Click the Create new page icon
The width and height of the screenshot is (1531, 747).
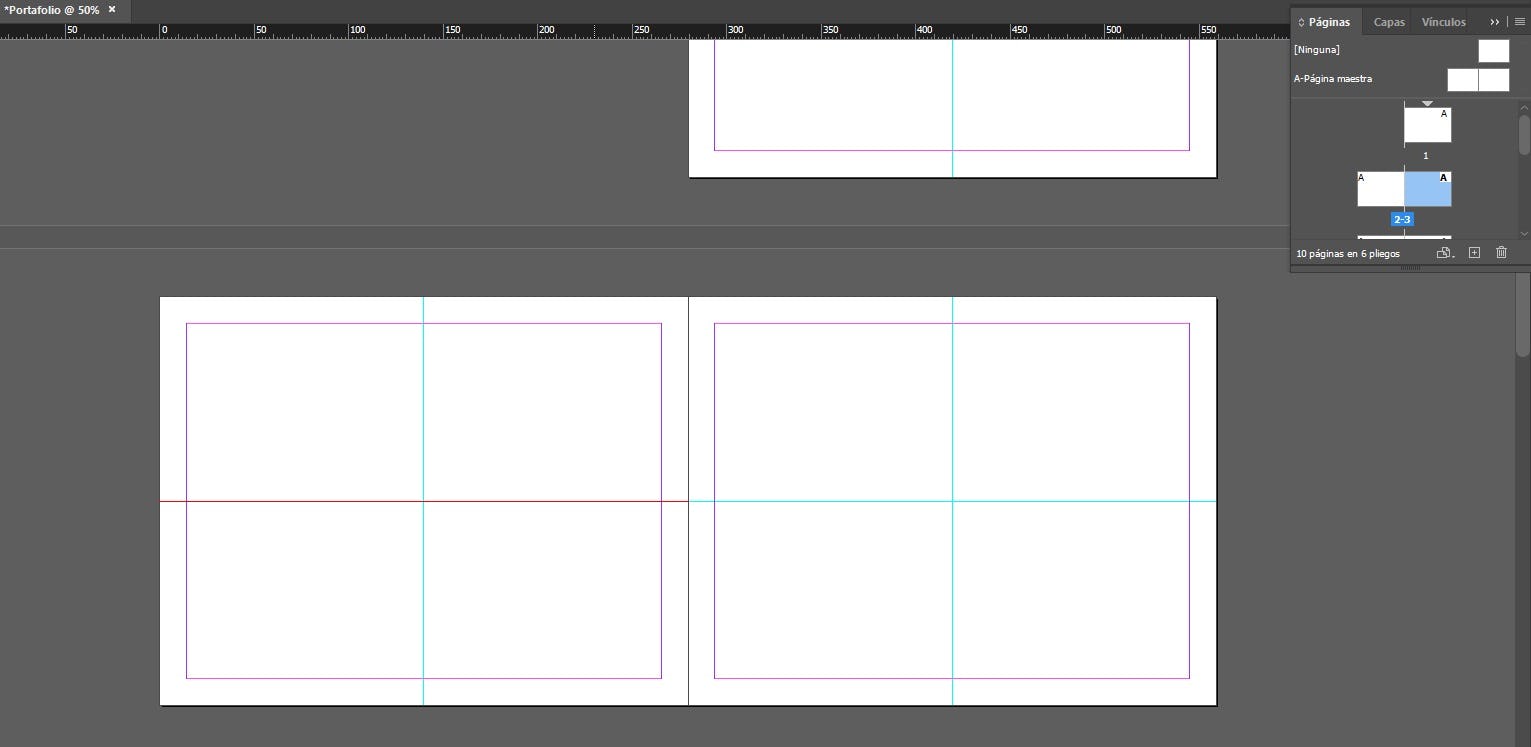coord(1474,253)
